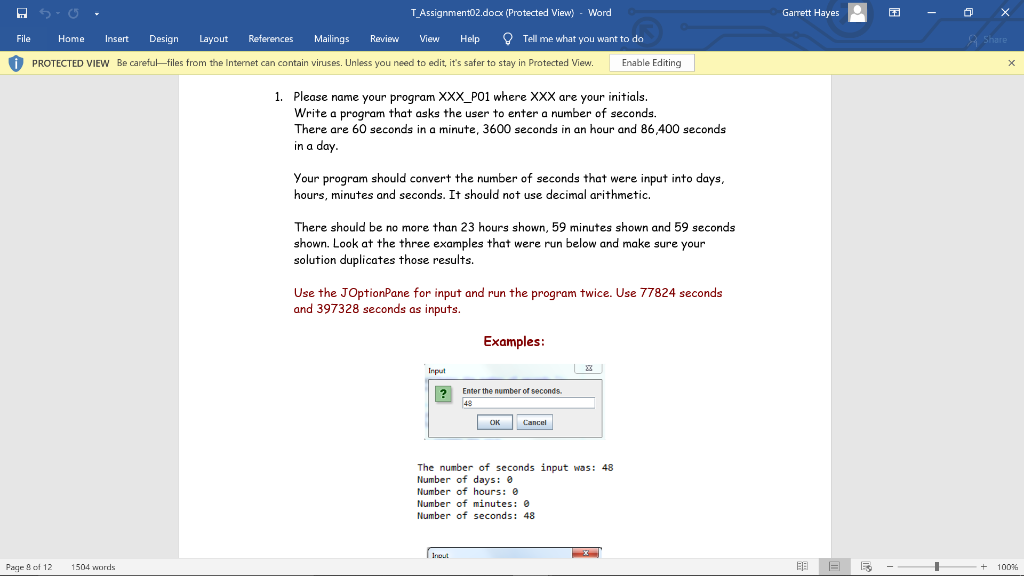Click the Garrett Hayes account picture
Image resolution: width=1024 pixels, height=576 pixels.
[x=860, y=13]
